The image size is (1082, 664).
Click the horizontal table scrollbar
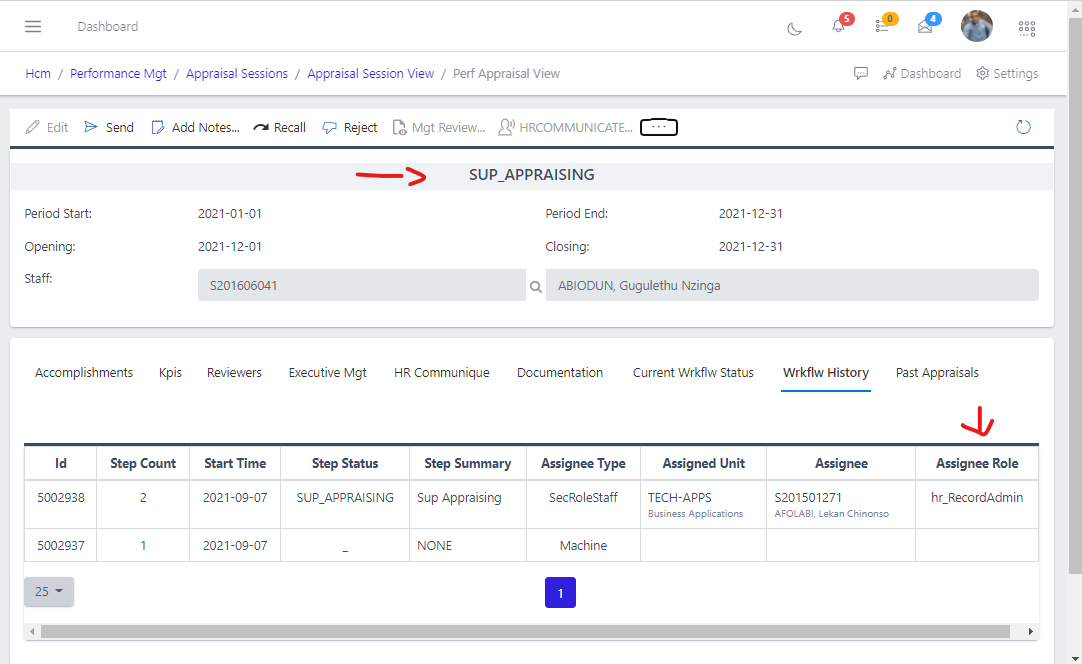pyautogui.click(x=525, y=632)
